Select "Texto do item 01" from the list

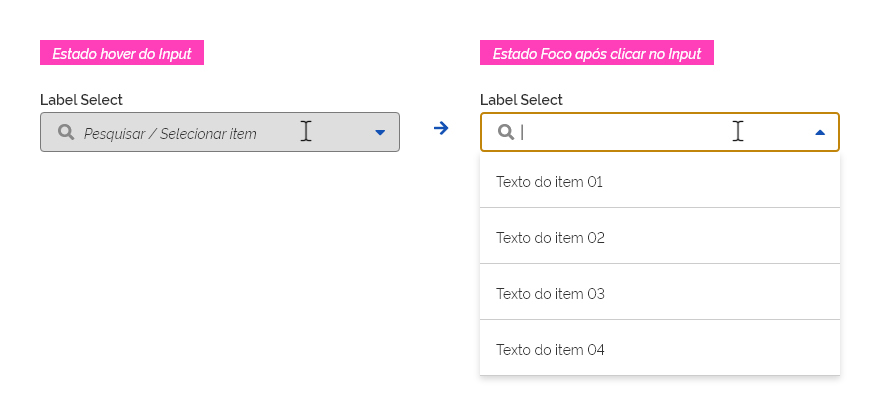coord(549,182)
